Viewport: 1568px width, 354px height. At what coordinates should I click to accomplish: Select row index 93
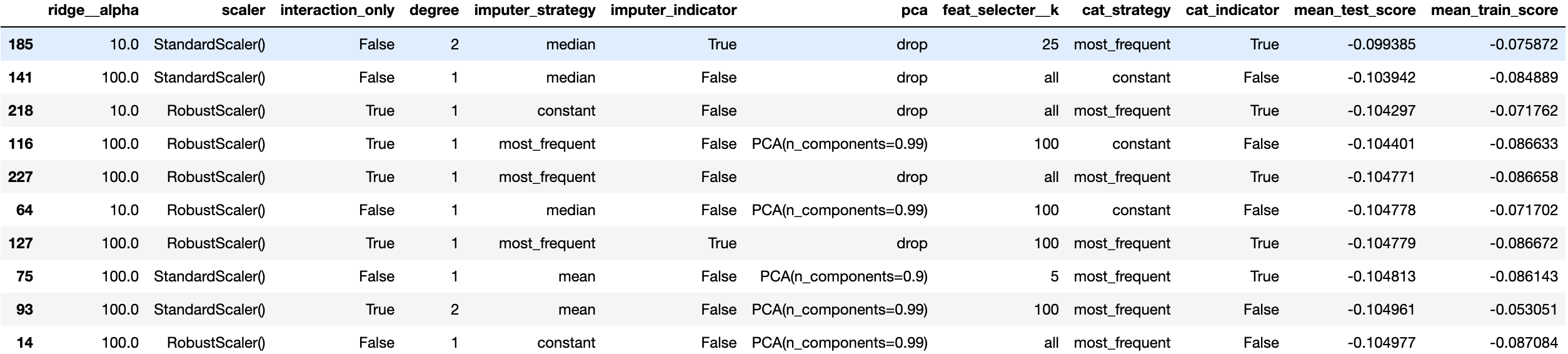coord(24,310)
